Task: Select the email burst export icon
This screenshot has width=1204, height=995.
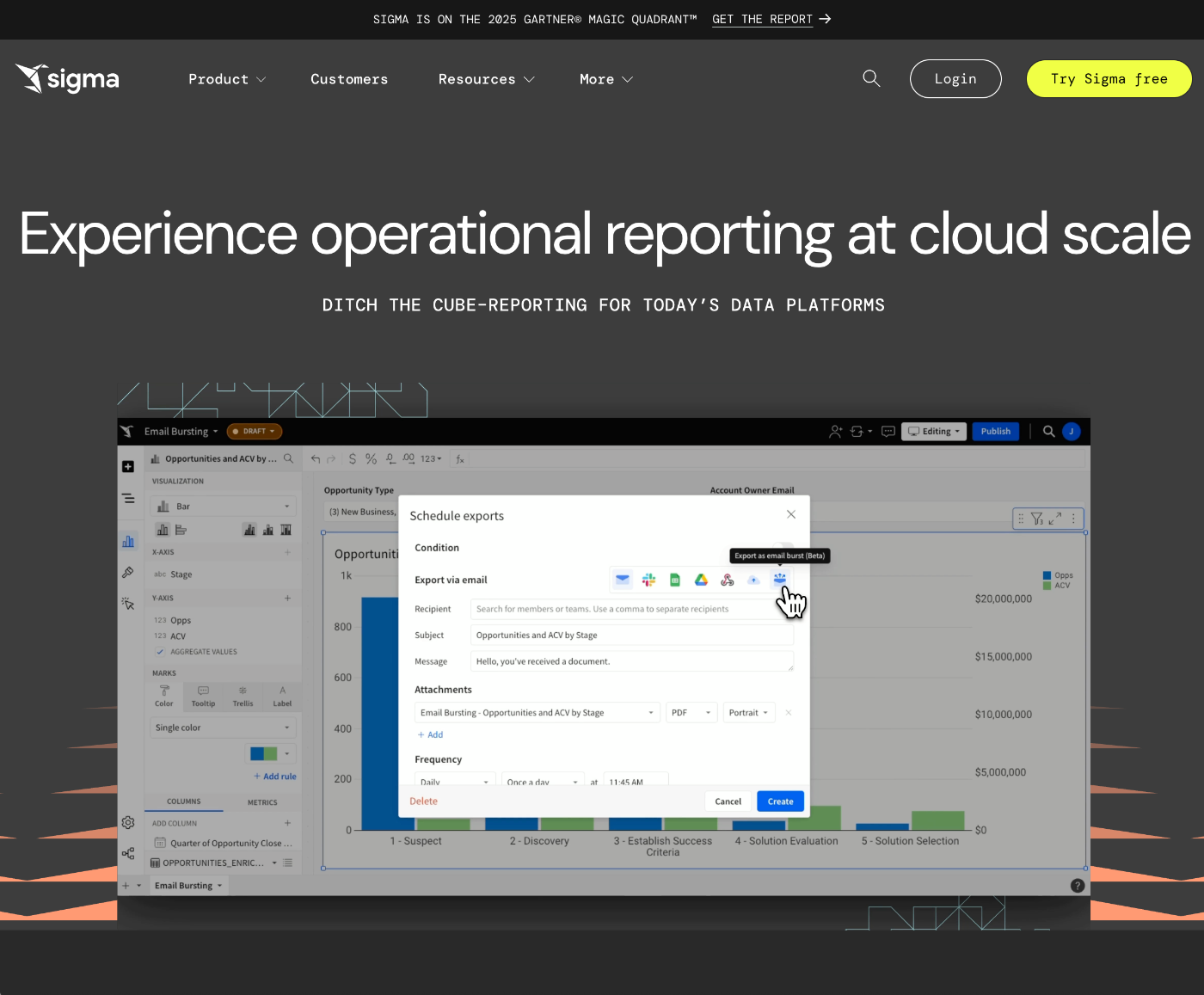Action: [x=779, y=579]
